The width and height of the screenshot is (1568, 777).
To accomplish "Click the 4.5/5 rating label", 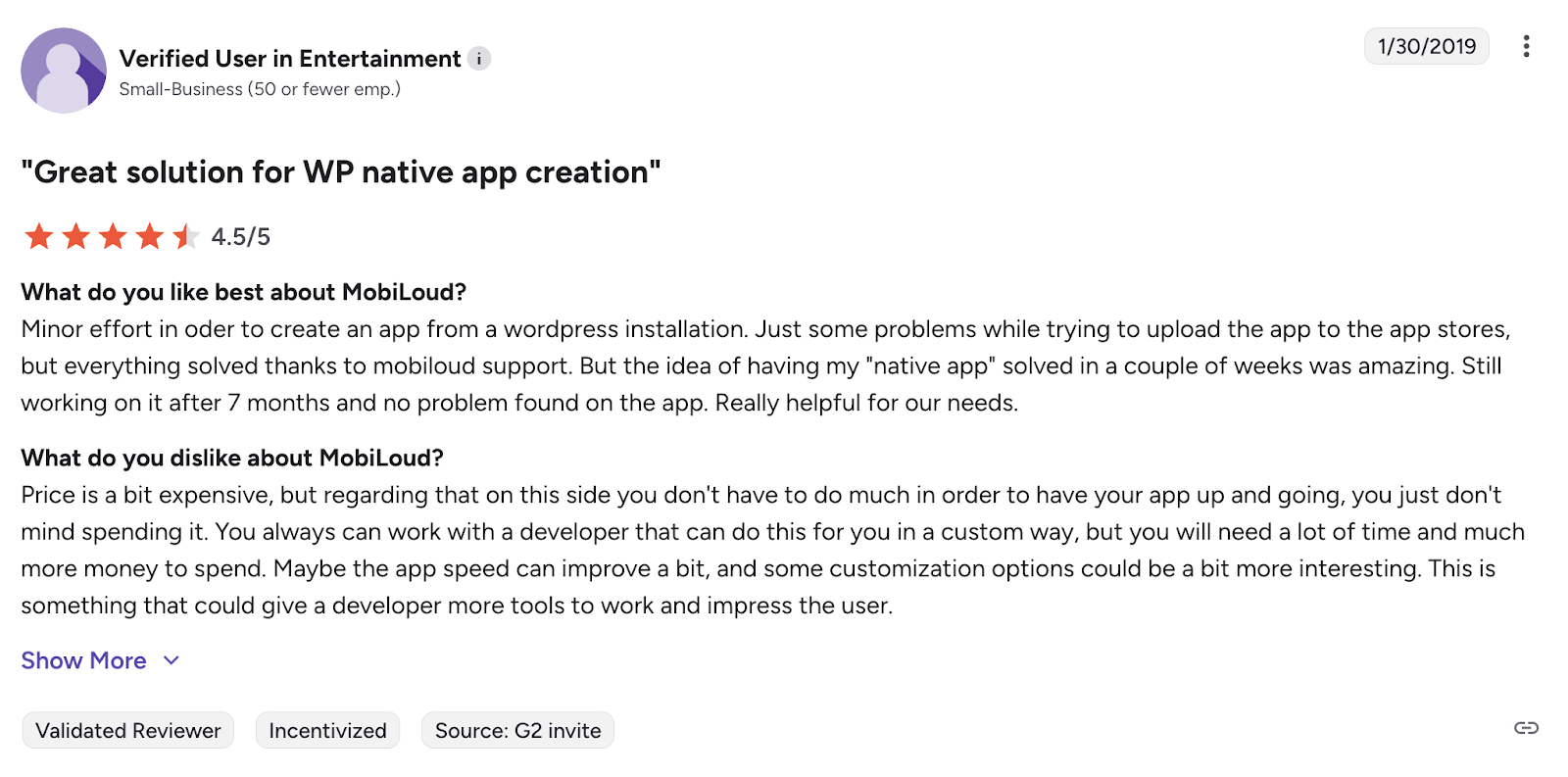I will point(240,236).
